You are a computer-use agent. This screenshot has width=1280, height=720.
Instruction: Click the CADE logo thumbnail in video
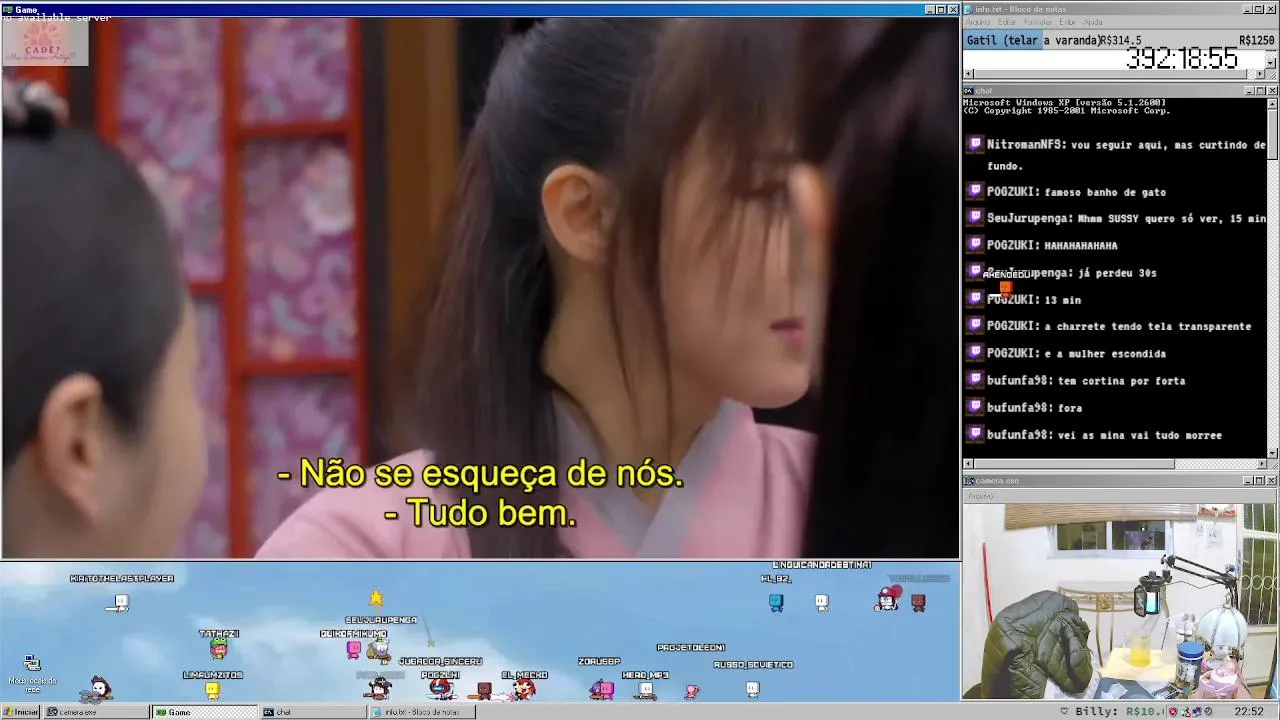click(x=45, y=42)
